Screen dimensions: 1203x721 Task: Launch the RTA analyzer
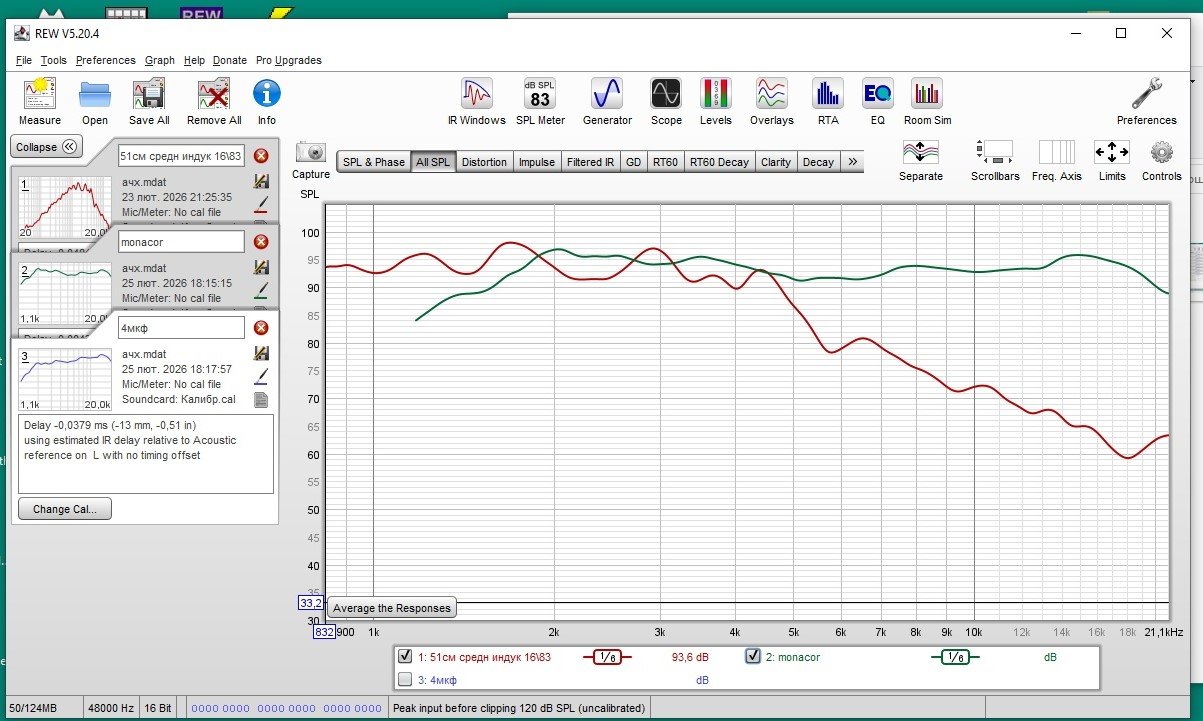coord(828,102)
